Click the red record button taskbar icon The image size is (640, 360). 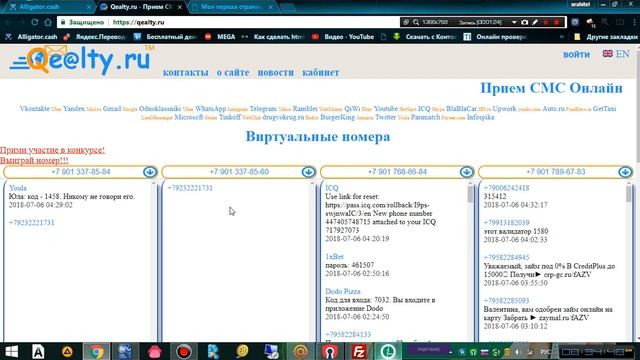(x=184, y=351)
